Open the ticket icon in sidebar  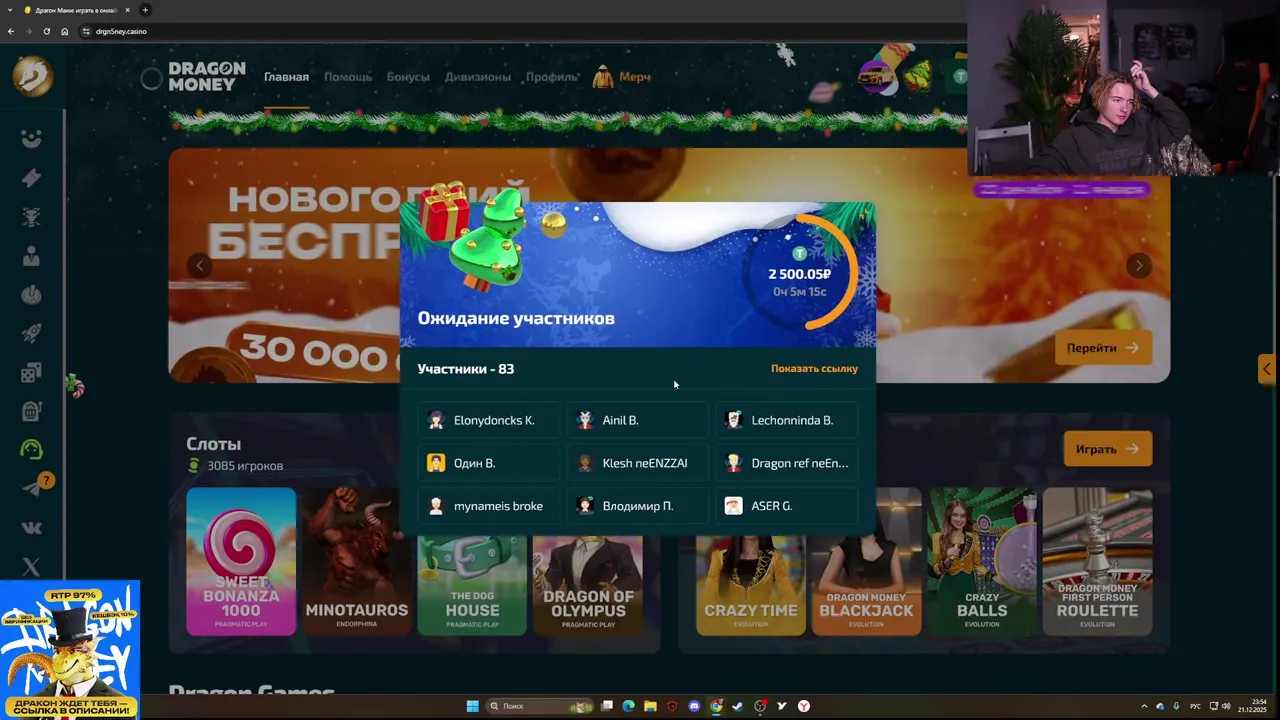(31, 178)
